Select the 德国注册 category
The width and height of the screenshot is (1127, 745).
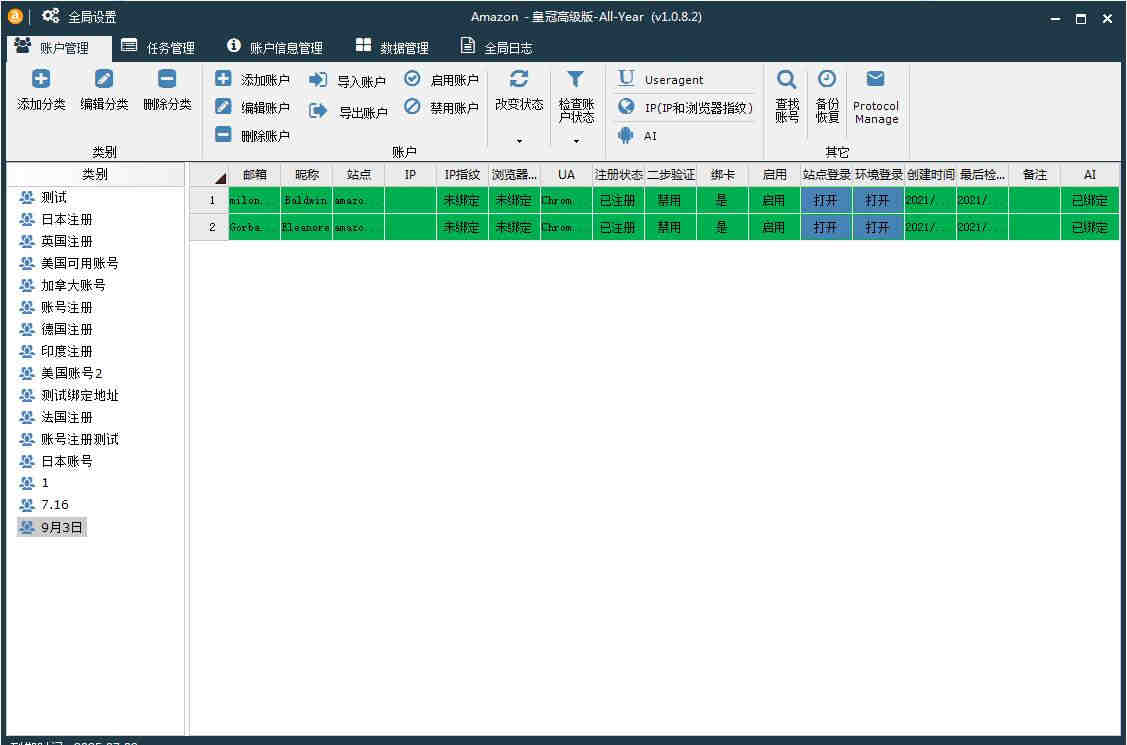click(67, 330)
